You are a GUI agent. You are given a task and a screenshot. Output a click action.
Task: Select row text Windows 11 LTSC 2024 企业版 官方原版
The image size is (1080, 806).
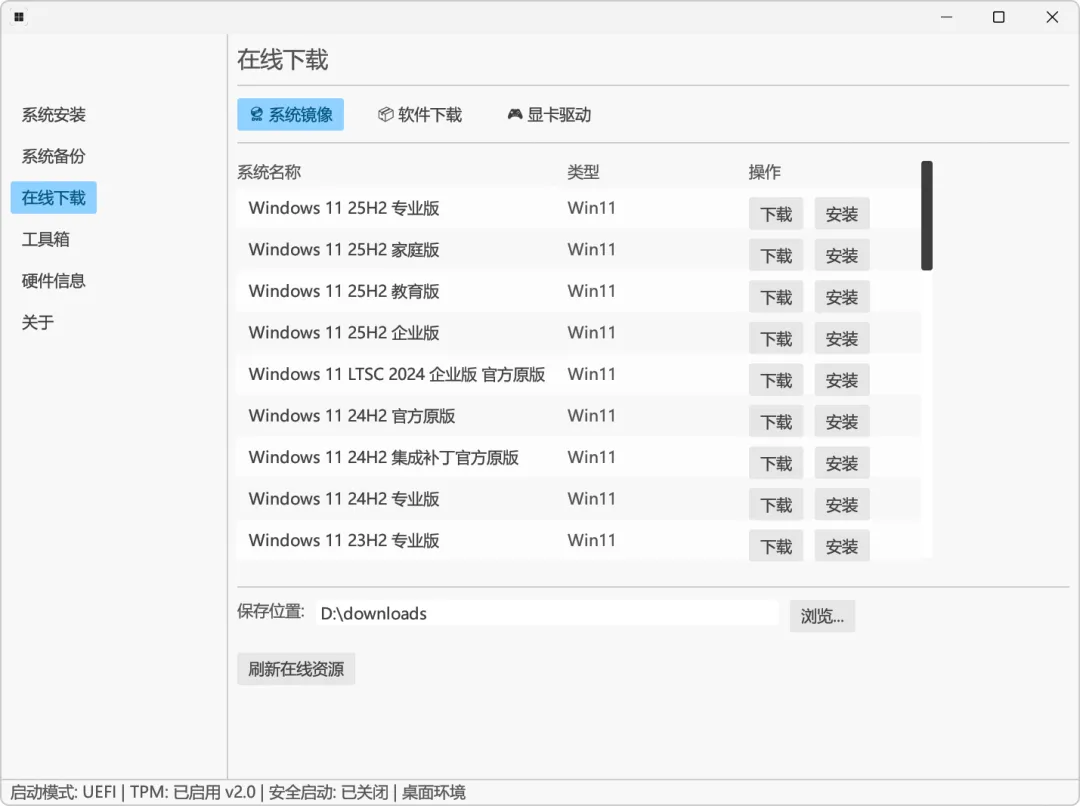[x=397, y=374]
